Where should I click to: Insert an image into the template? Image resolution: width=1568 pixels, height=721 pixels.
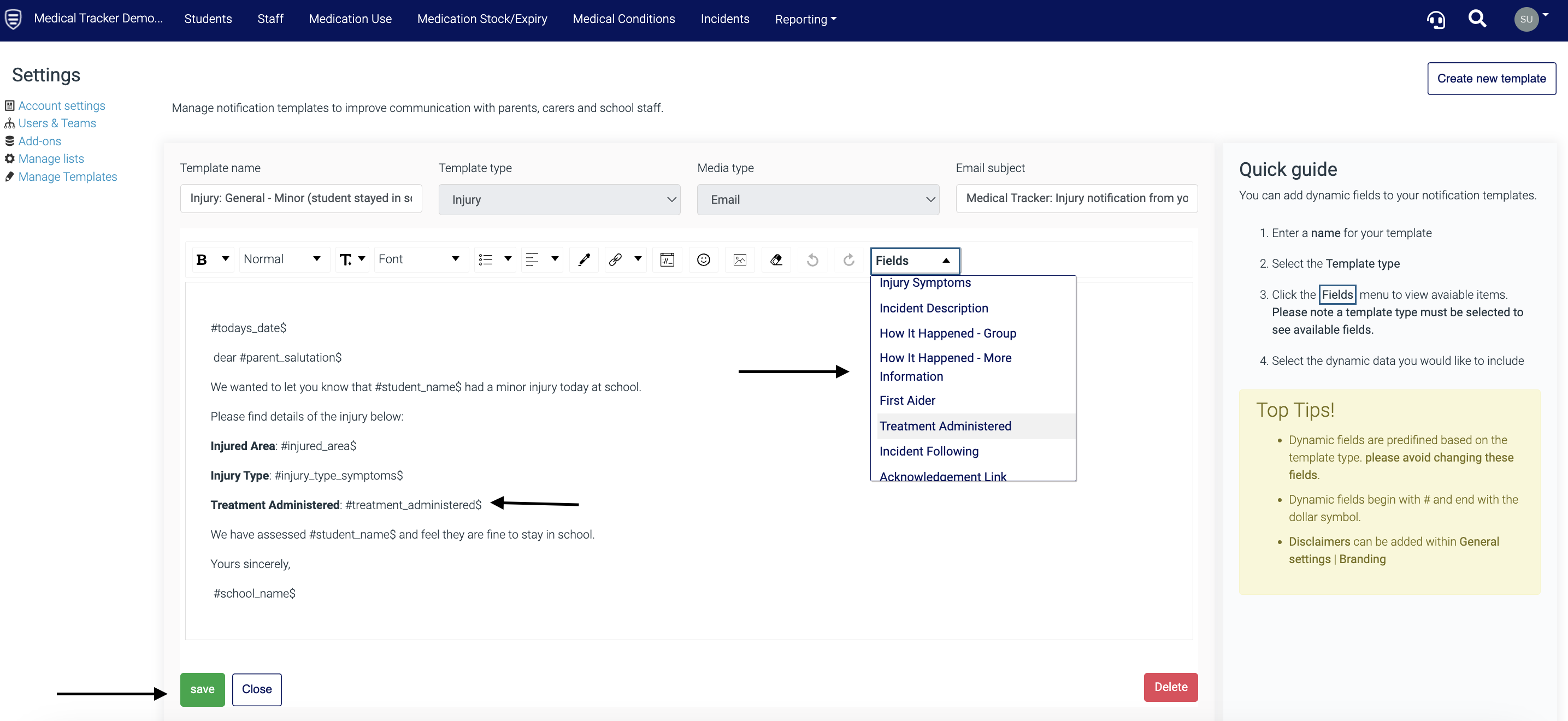pos(740,259)
